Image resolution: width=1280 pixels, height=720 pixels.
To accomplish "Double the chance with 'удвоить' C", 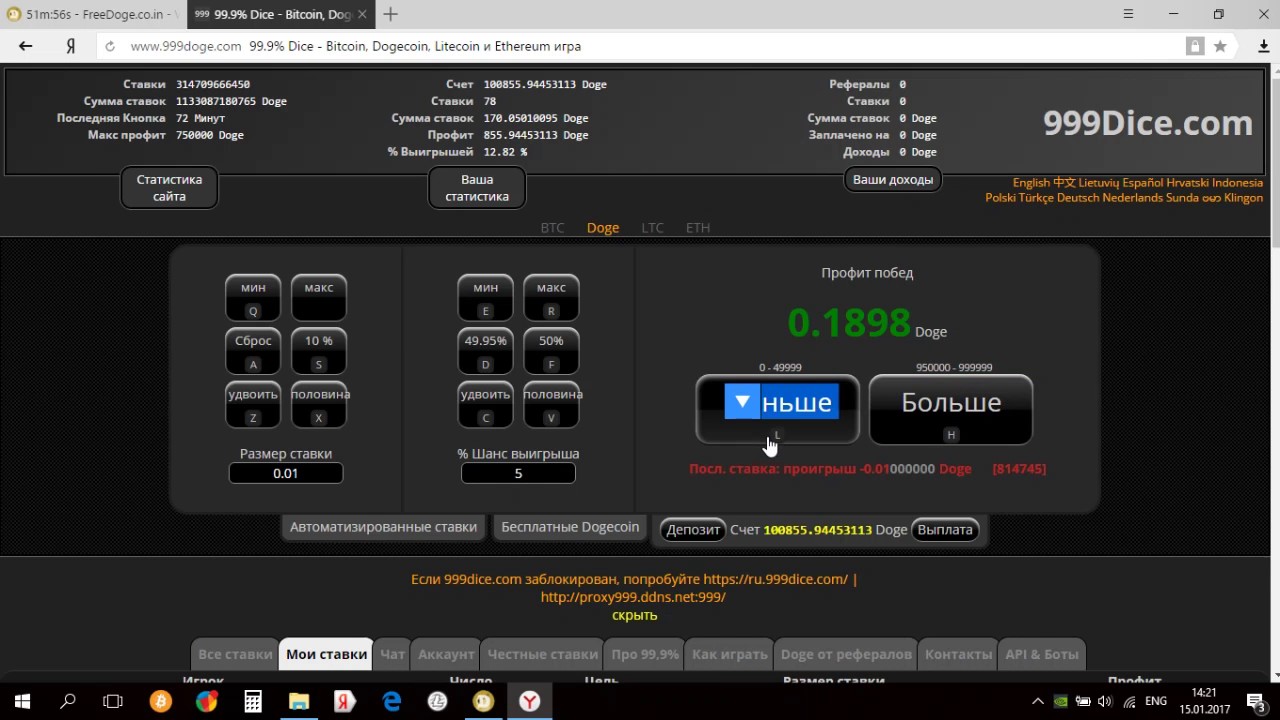I will pyautogui.click(x=485, y=404).
